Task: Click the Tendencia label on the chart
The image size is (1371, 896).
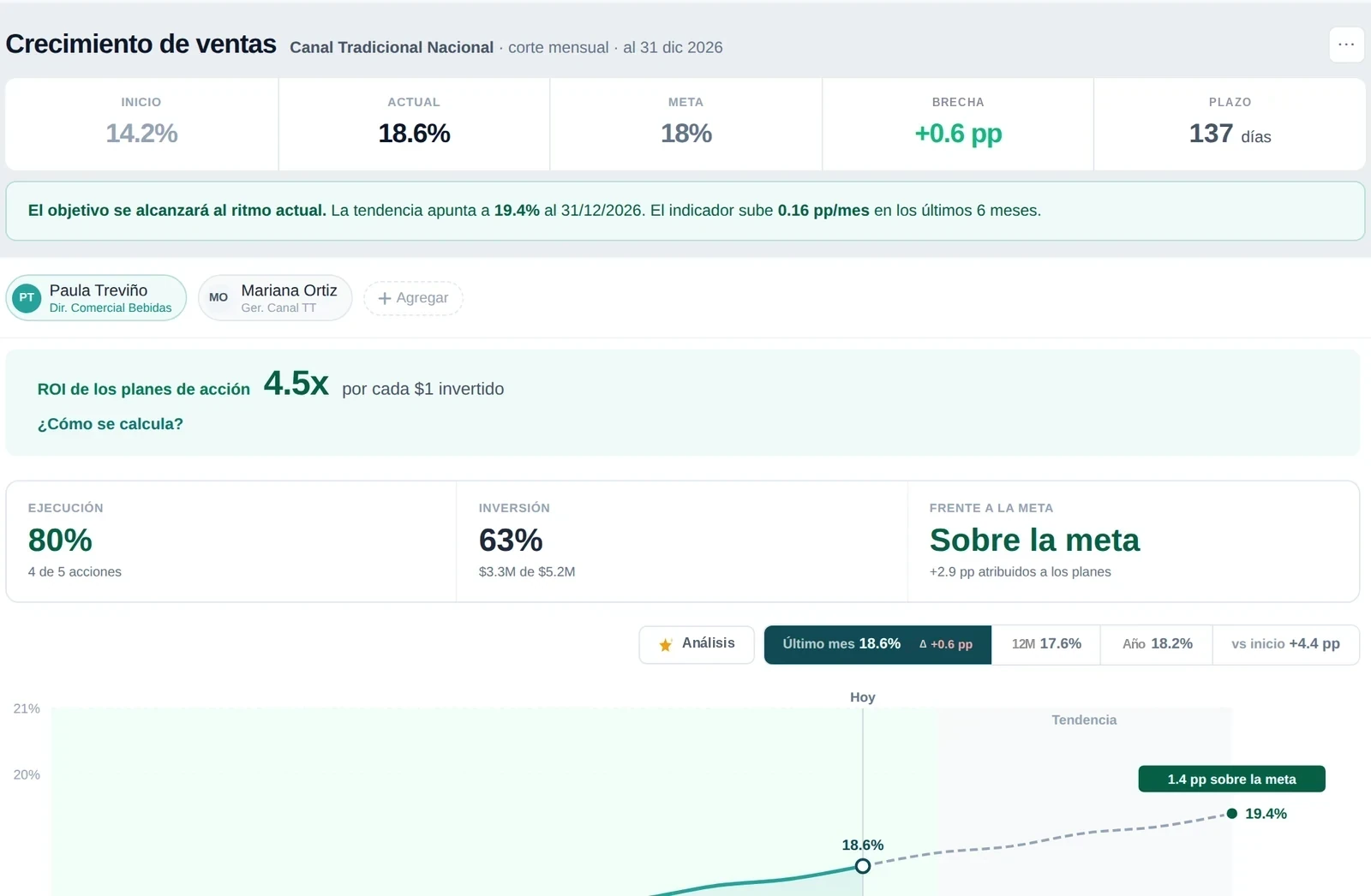Action: (1084, 720)
